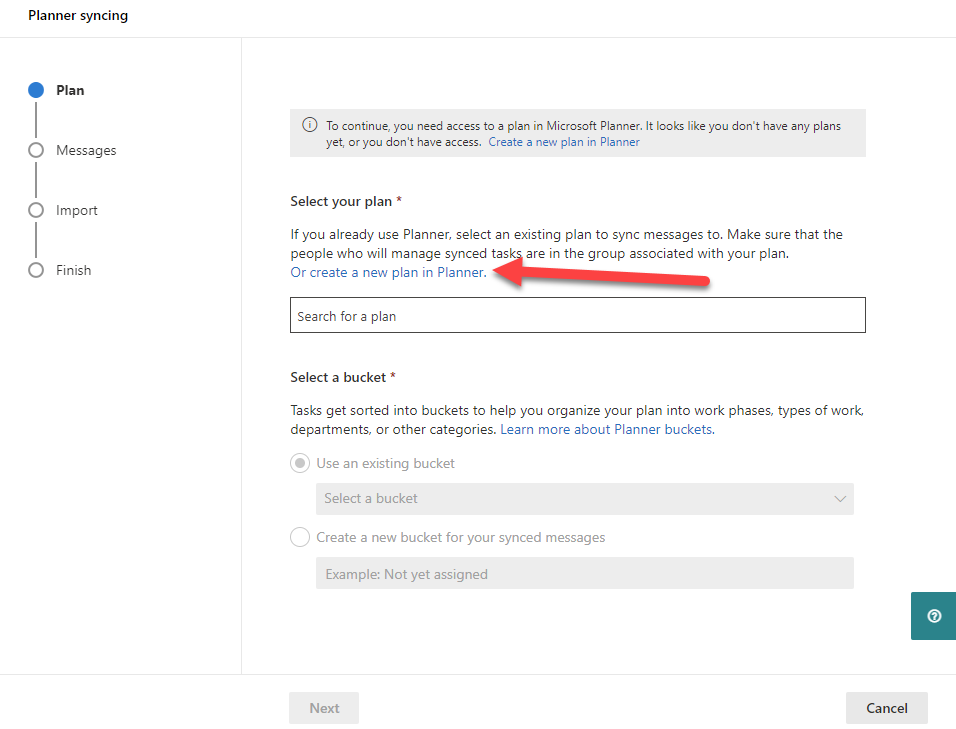
Task: Click the chevron arrow on bucket dropdown
Action: click(840, 499)
